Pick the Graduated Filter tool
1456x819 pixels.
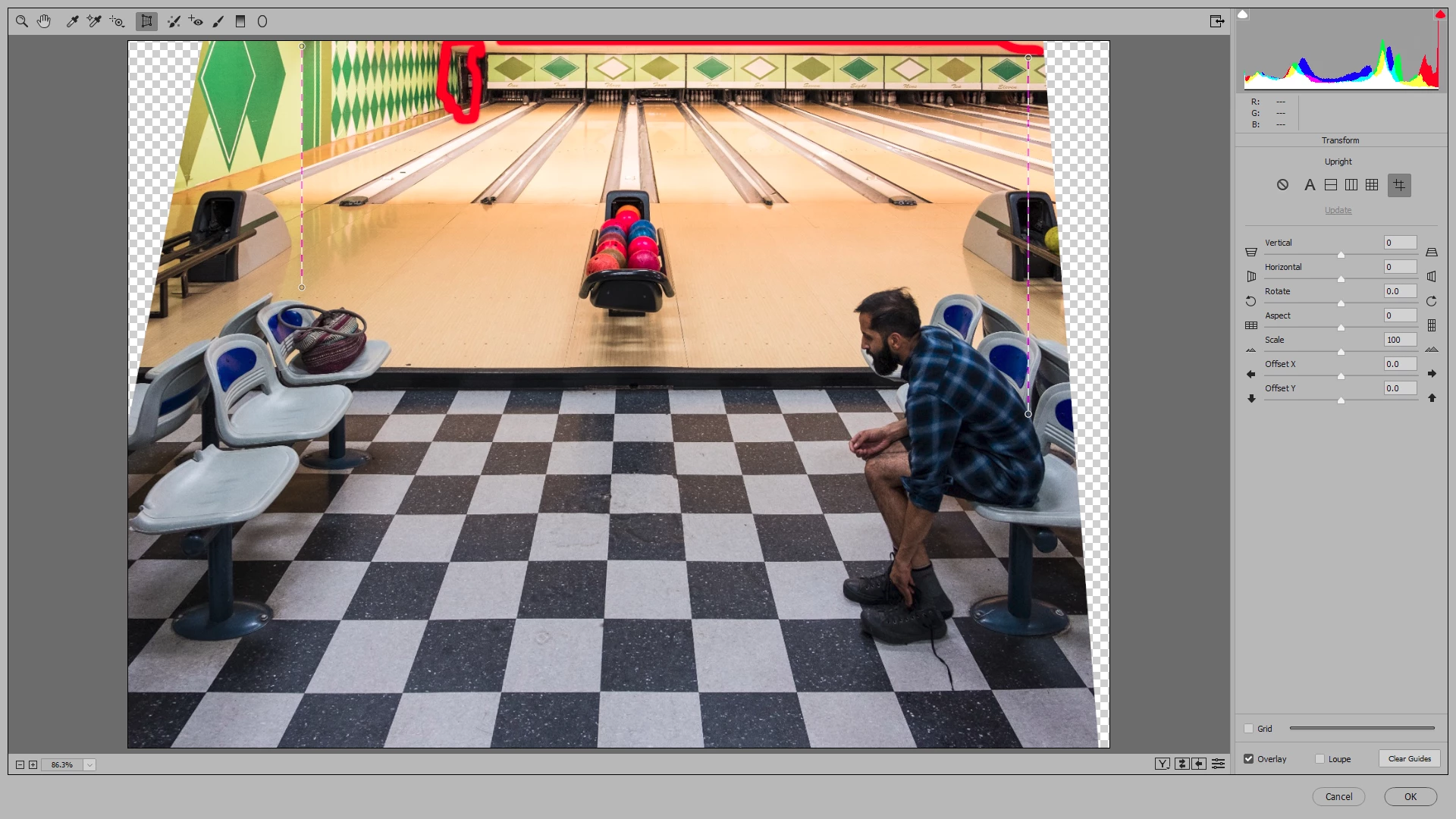pyautogui.click(x=240, y=21)
